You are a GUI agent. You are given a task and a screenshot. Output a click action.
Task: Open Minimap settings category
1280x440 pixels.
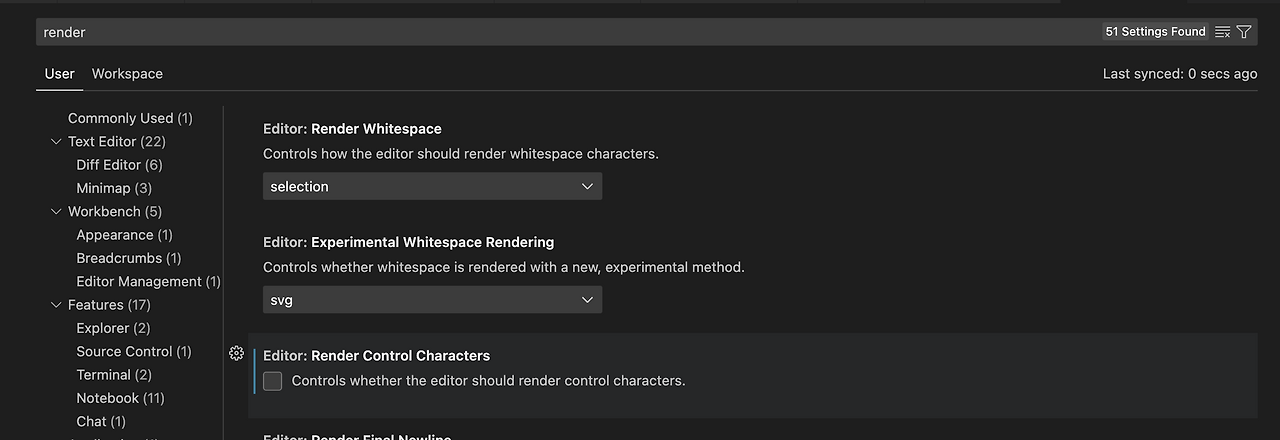[114, 188]
